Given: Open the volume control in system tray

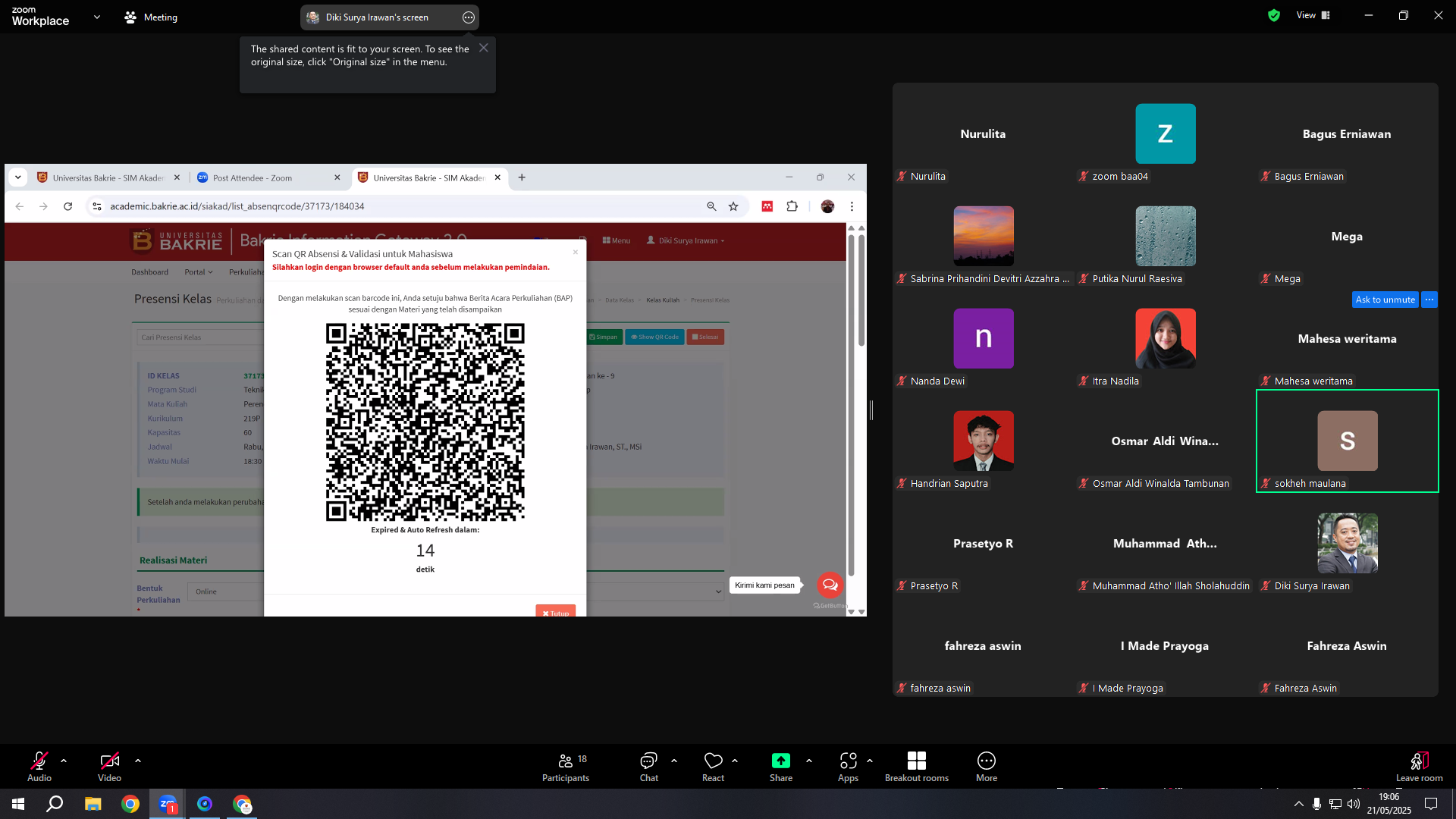Looking at the screenshot, I should 1354,804.
